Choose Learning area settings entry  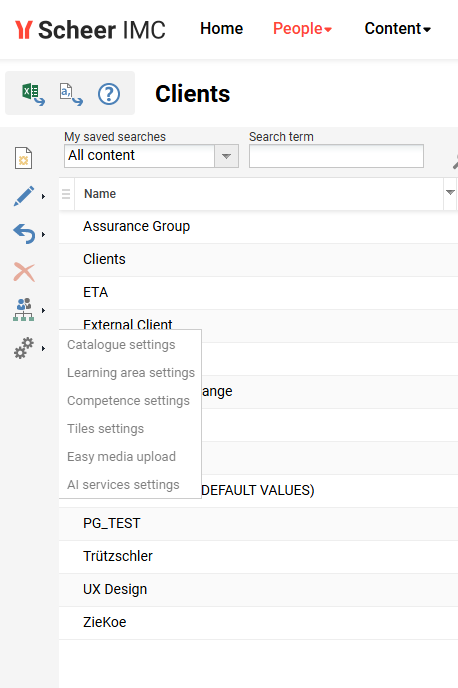[131, 373]
